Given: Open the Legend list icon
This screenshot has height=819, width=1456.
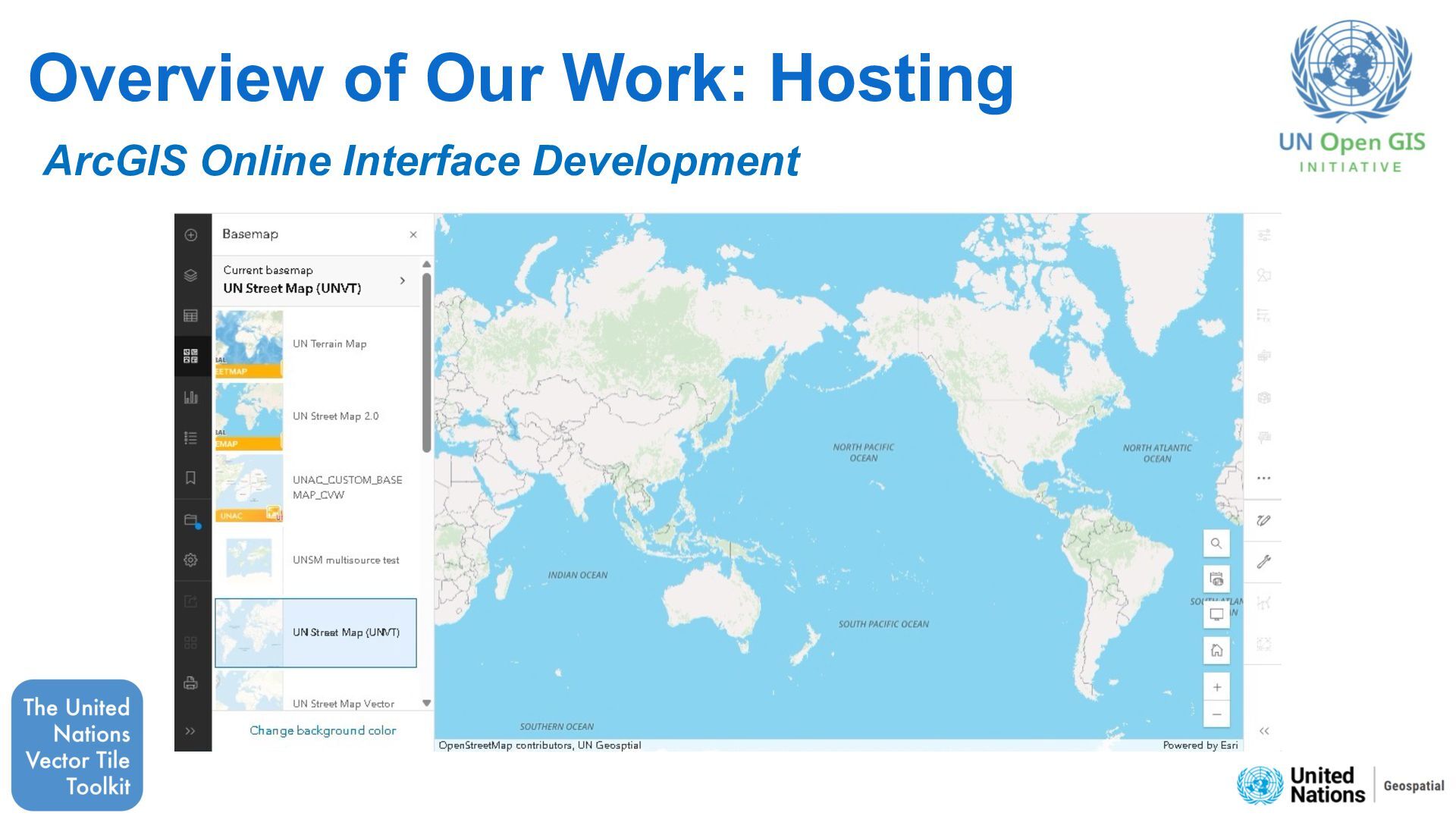Looking at the screenshot, I should pyautogui.click(x=191, y=438).
